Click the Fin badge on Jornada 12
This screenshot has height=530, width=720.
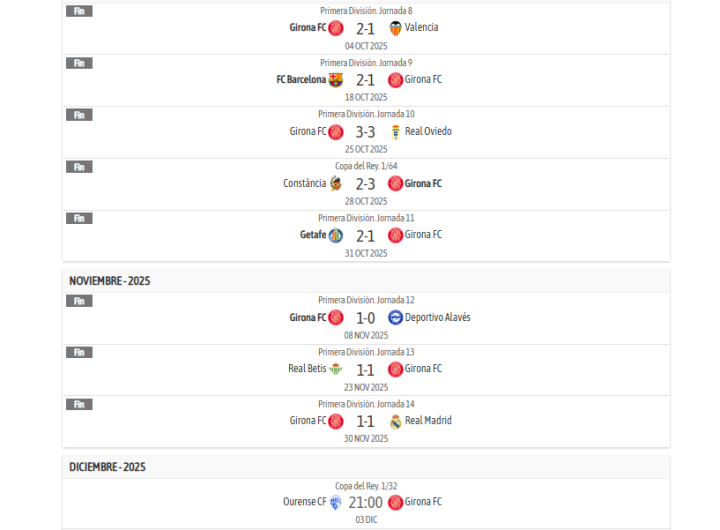pos(79,301)
